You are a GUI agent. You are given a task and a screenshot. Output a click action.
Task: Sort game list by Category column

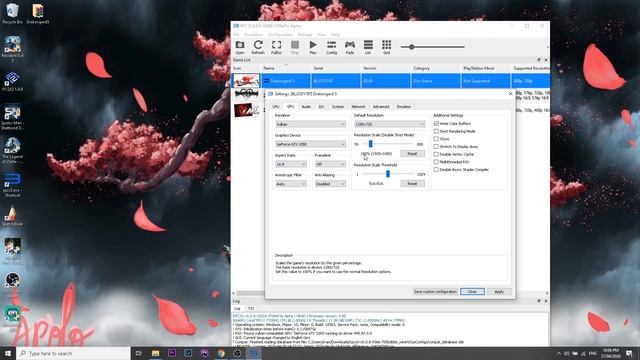coord(435,68)
